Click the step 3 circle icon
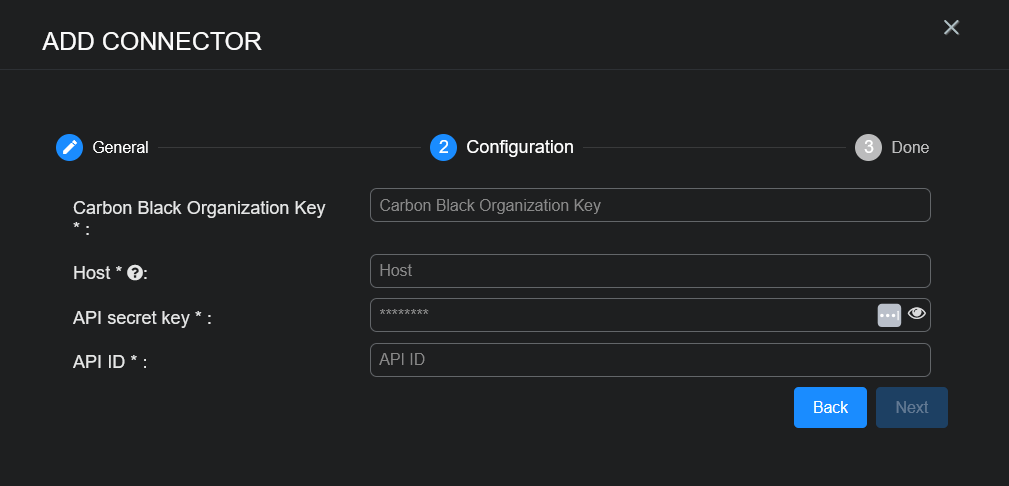1009x486 pixels. pyautogui.click(x=868, y=147)
